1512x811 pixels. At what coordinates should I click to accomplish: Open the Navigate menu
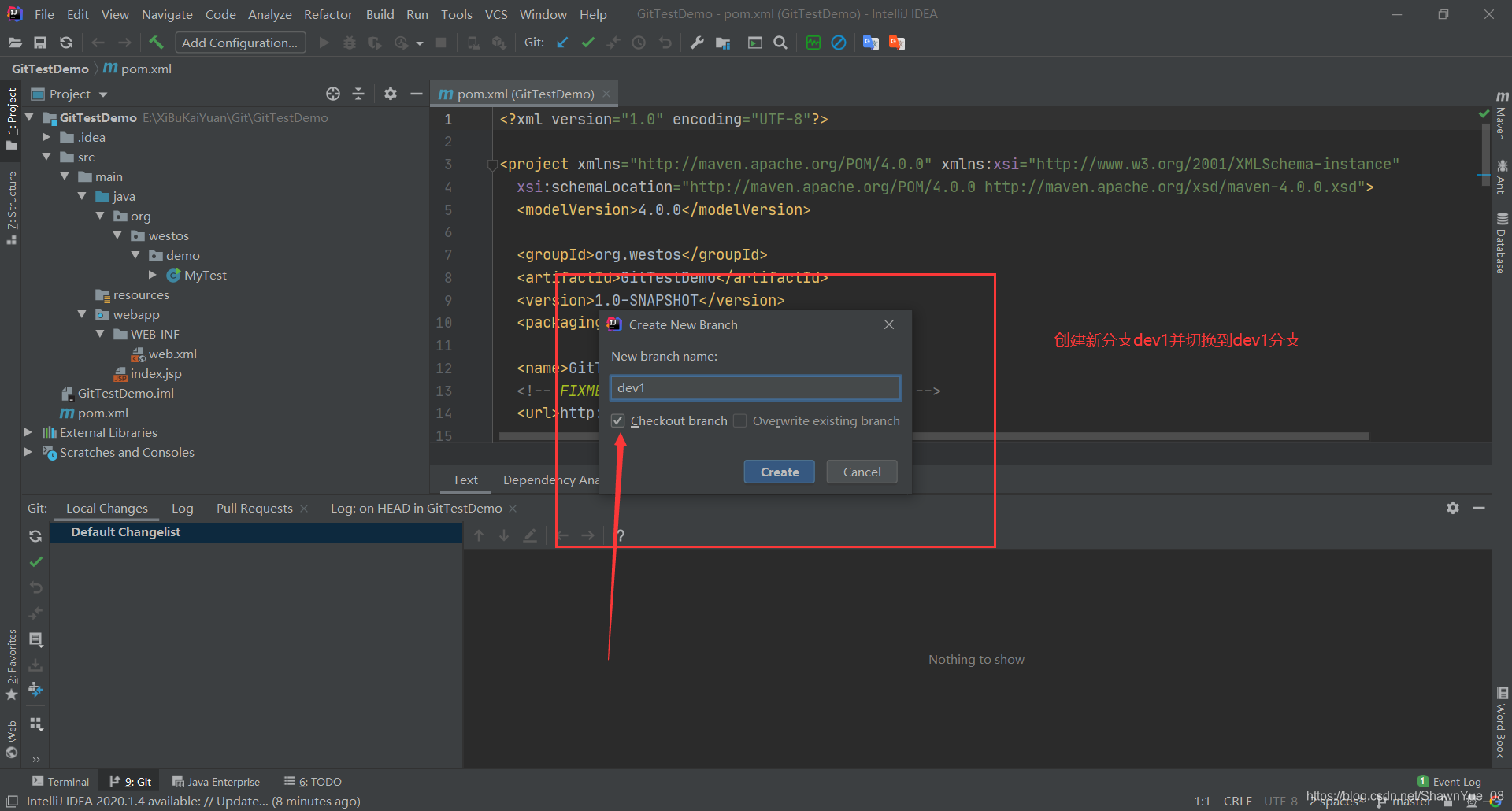(167, 14)
